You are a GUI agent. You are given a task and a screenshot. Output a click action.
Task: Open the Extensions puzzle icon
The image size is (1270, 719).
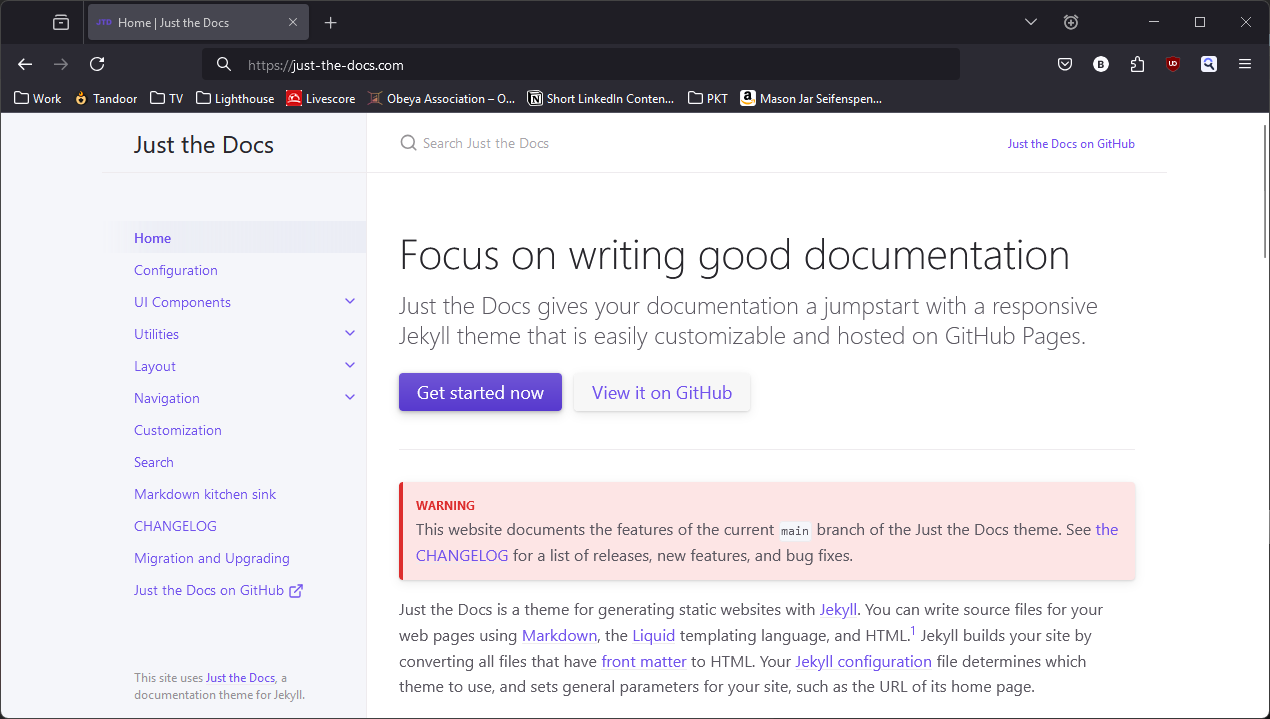coord(1137,64)
